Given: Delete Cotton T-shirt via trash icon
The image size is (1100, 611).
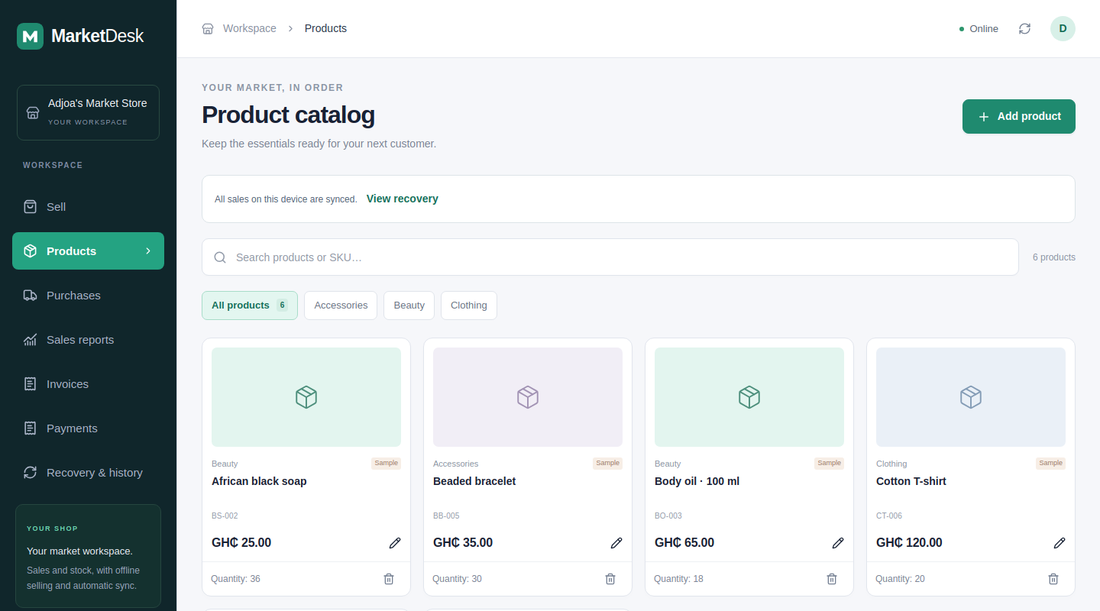Looking at the screenshot, I should [x=1053, y=579].
